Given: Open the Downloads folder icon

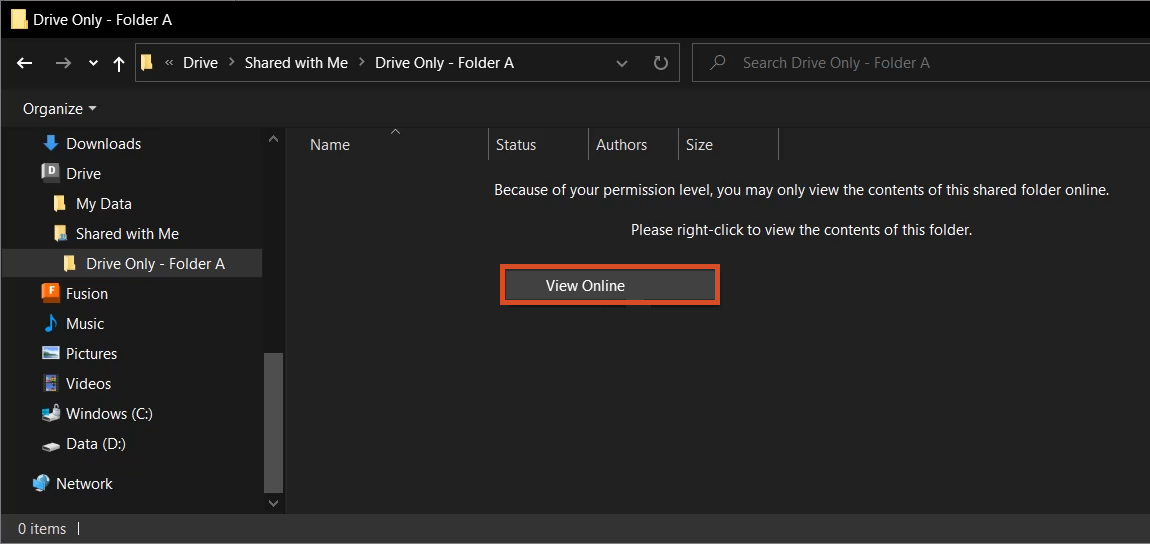Looking at the screenshot, I should 51,143.
